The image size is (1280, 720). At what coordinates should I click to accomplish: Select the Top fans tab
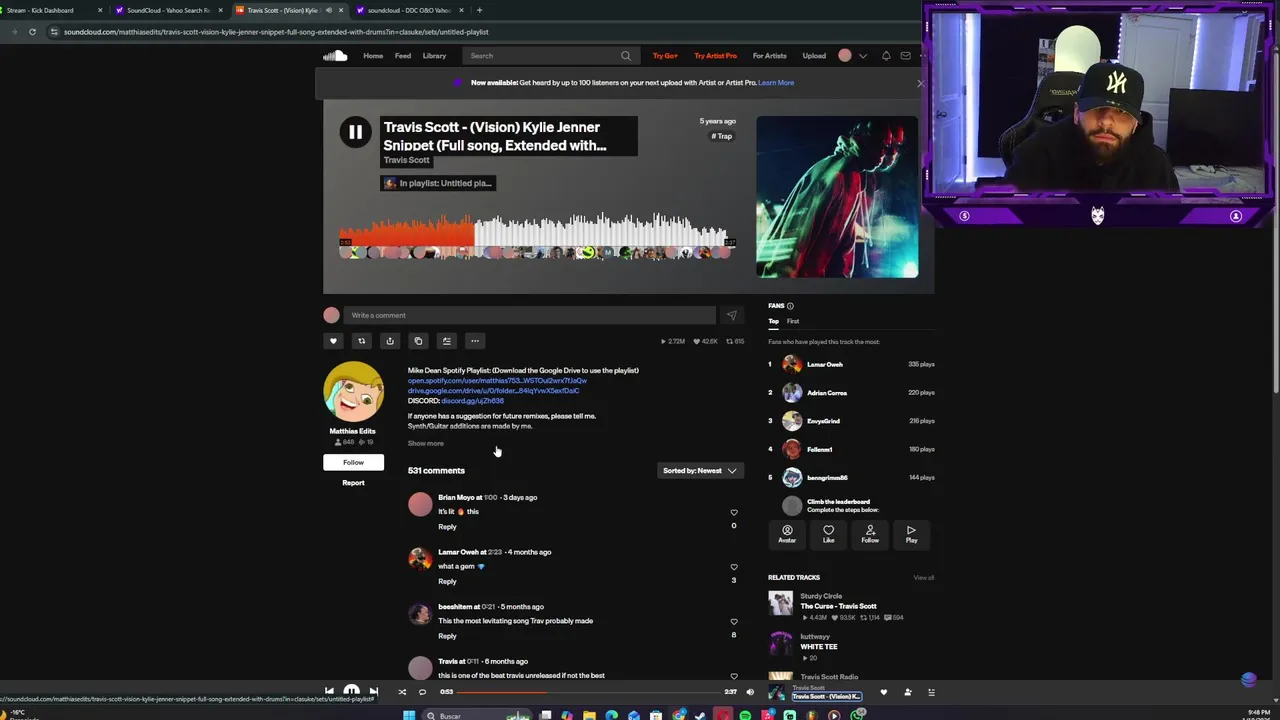[x=773, y=321]
